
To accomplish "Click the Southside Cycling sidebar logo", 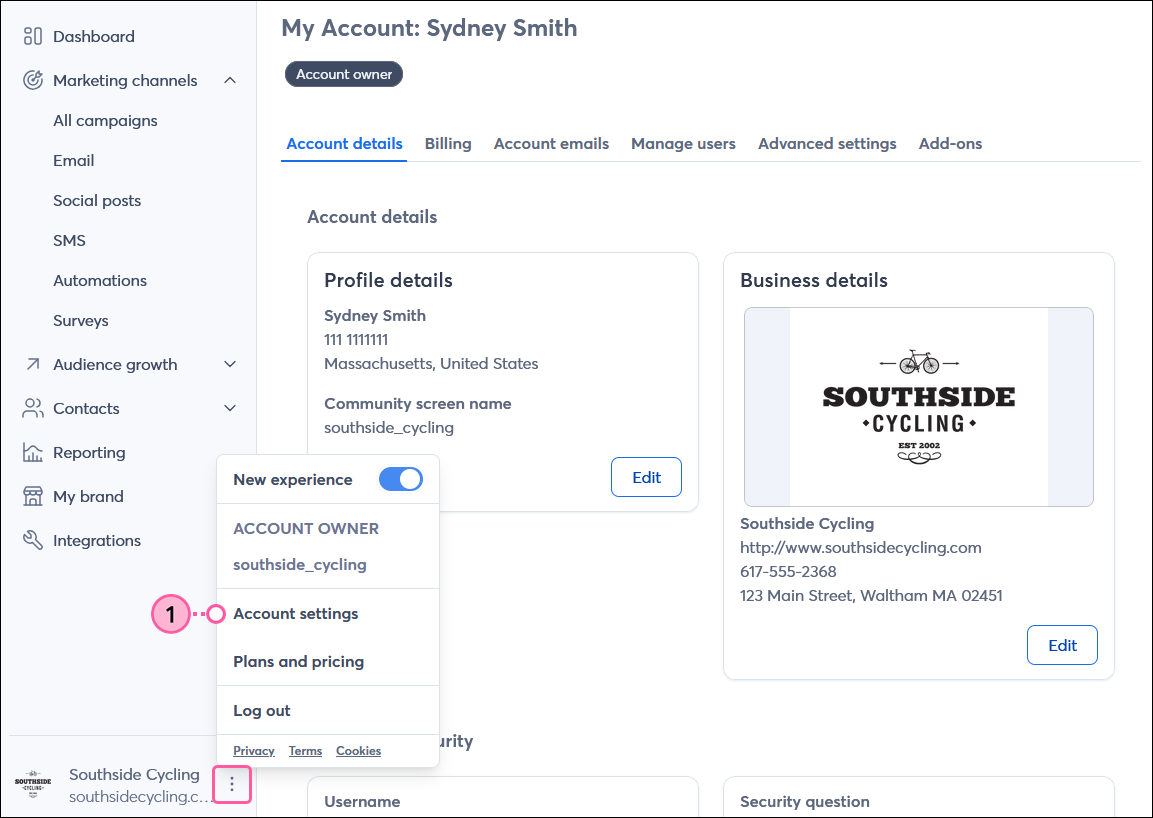I will [33, 784].
